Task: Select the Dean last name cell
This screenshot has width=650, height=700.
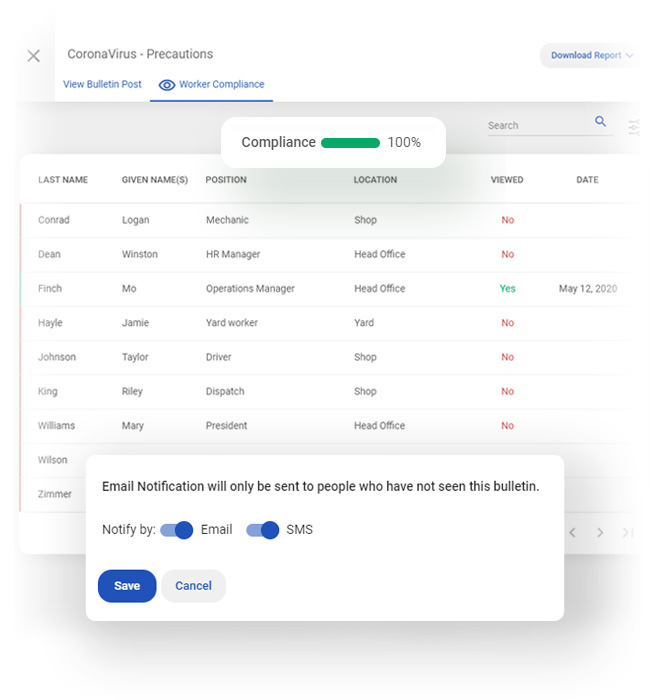Action: tap(49, 254)
